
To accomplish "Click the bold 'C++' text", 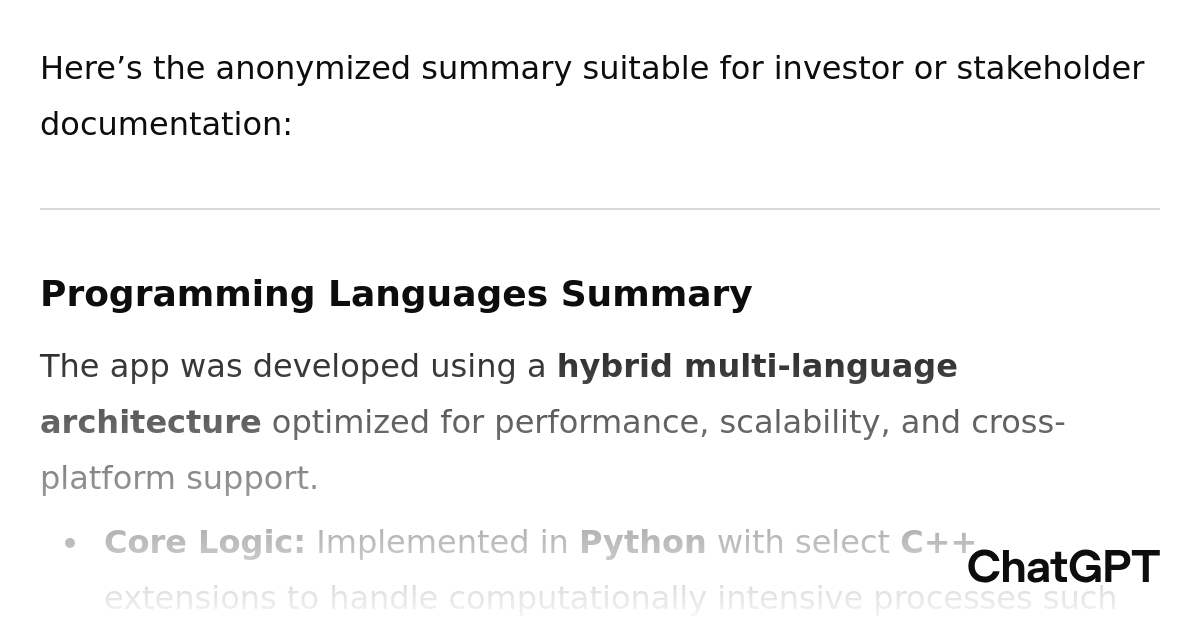I will coord(937,543).
